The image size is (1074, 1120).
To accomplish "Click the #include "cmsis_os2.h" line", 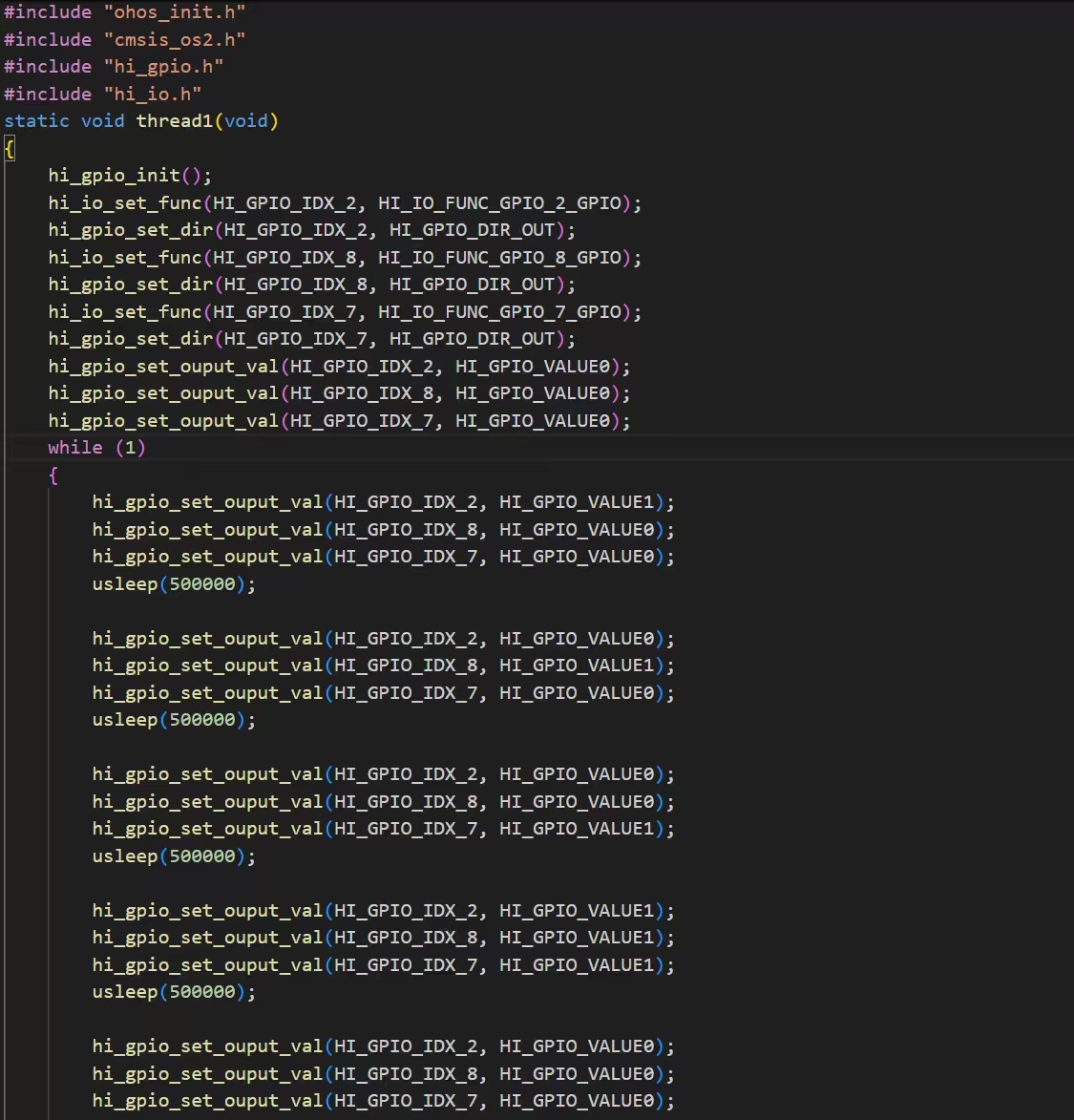I will coord(124,39).
